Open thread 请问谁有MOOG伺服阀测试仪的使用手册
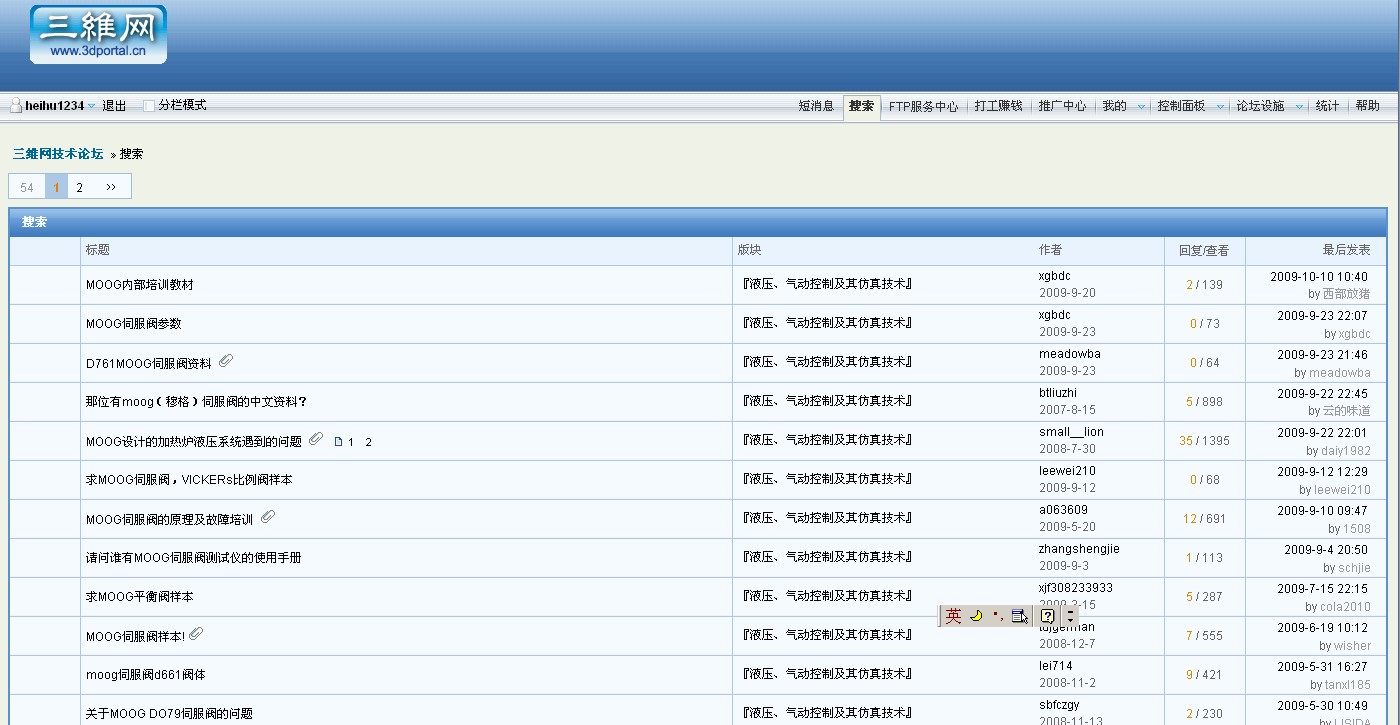 194,558
